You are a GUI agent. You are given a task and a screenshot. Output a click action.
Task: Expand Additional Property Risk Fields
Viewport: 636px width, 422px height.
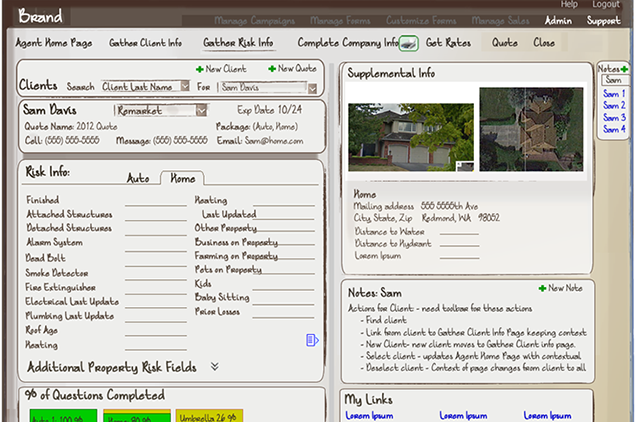214,367
